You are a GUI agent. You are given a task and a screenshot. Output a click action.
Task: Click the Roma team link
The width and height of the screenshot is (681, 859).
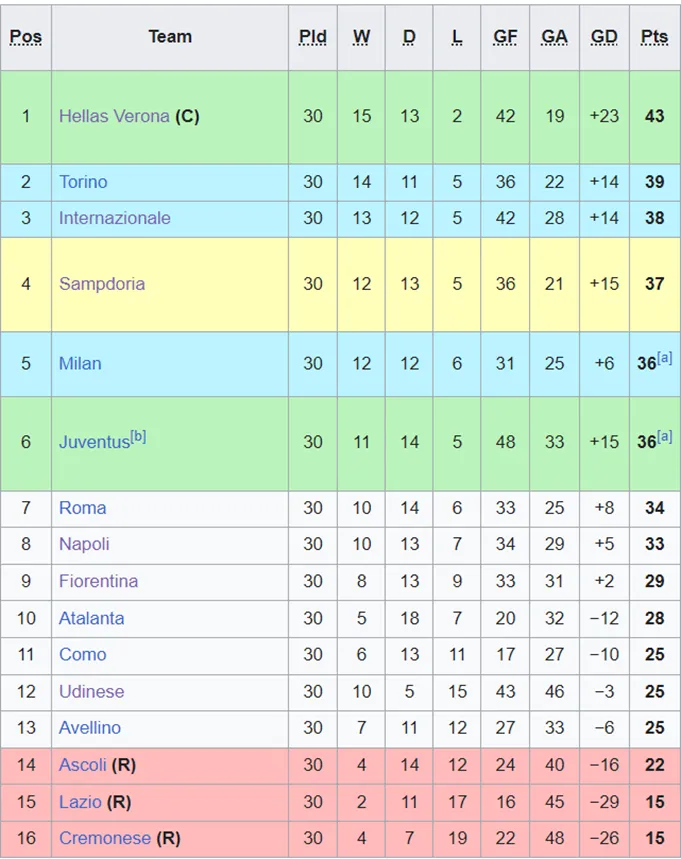(x=82, y=508)
